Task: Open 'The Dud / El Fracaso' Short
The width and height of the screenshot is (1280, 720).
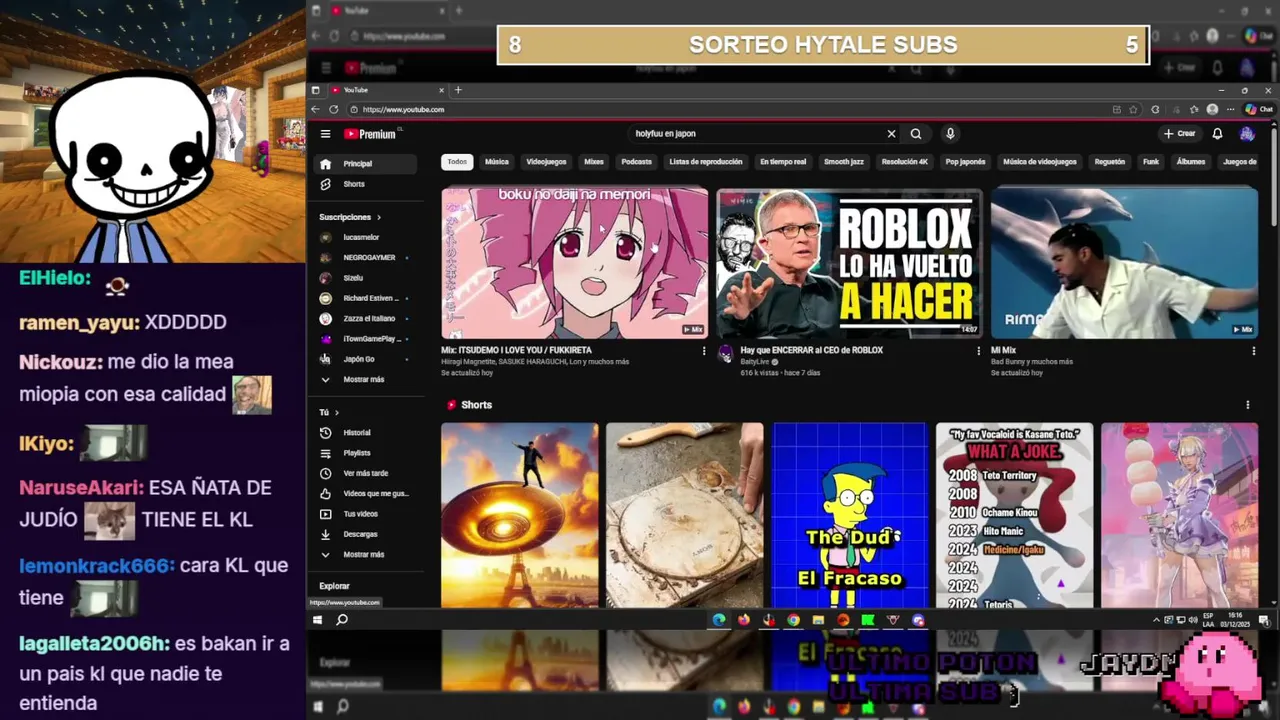Action: pyautogui.click(x=850, y=515)
